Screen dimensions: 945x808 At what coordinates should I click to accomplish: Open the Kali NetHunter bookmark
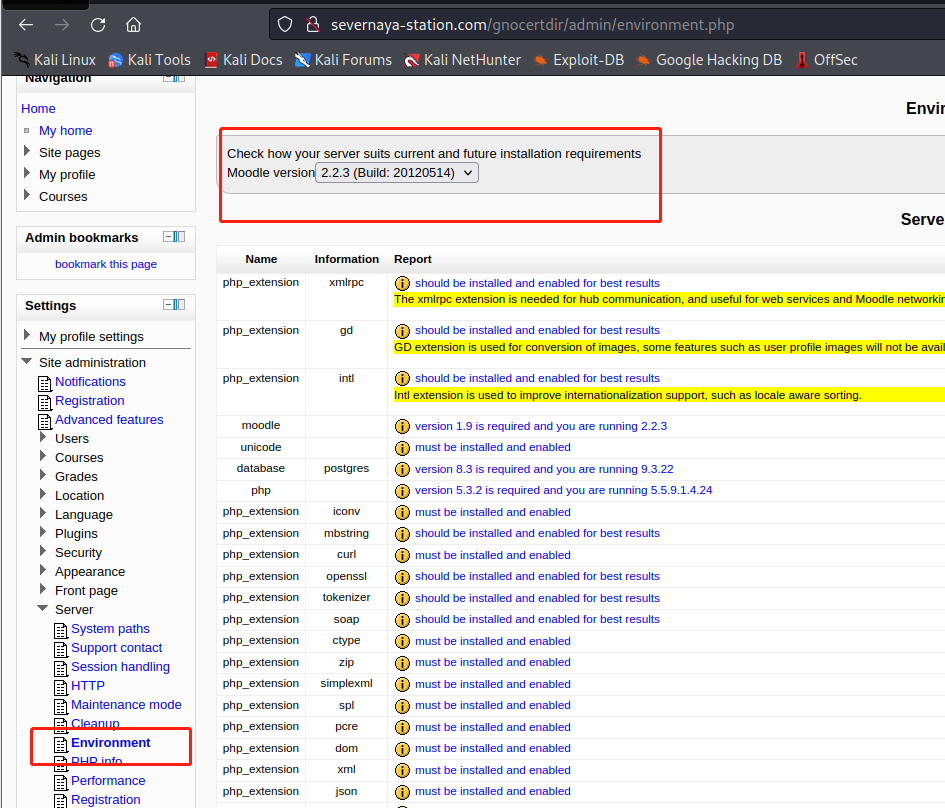click(463, 60)
